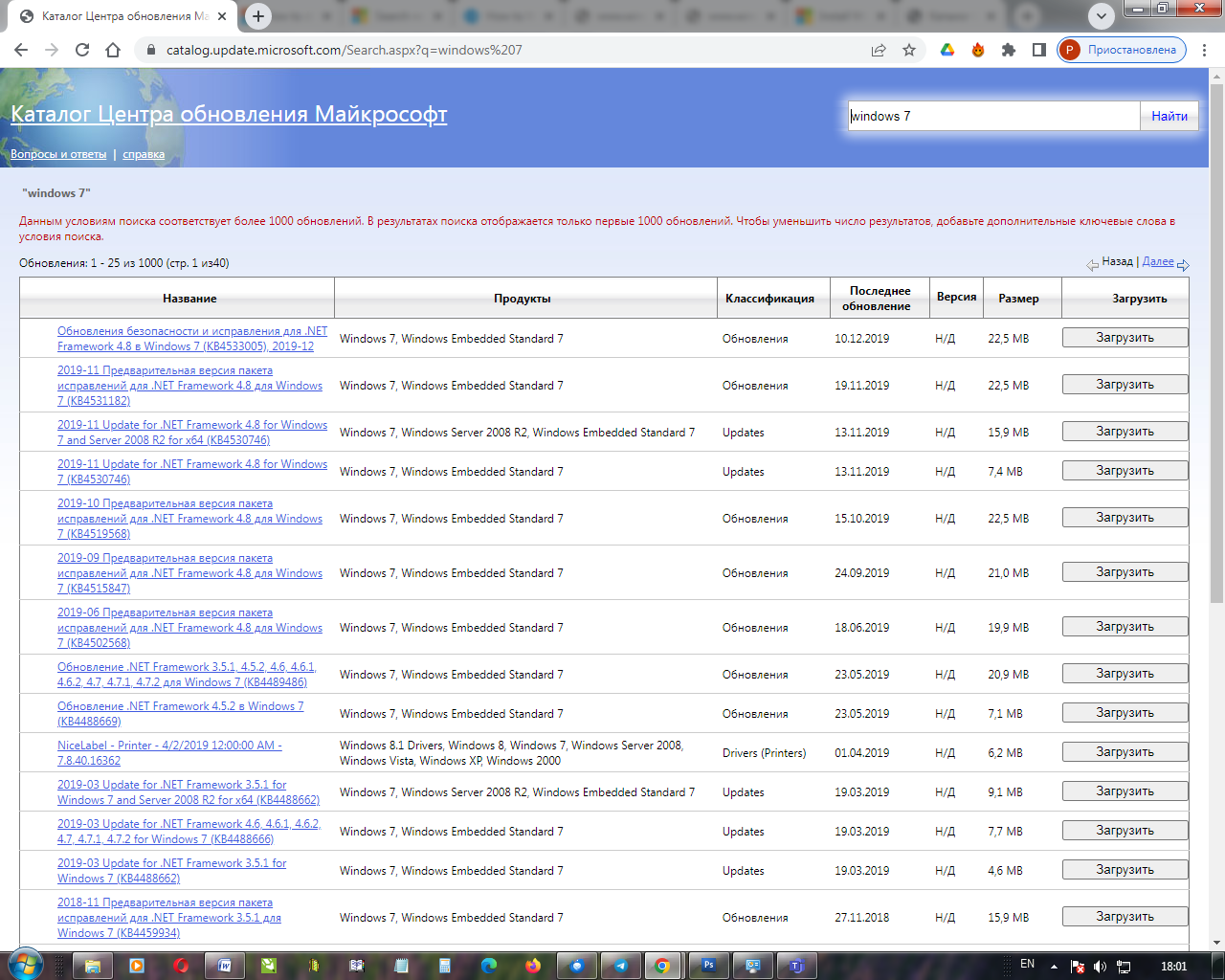Select the 21,0 MB size cell
Image resolution: width=1225 pixels, height=980 pixels.
[x=1009, y=573]
